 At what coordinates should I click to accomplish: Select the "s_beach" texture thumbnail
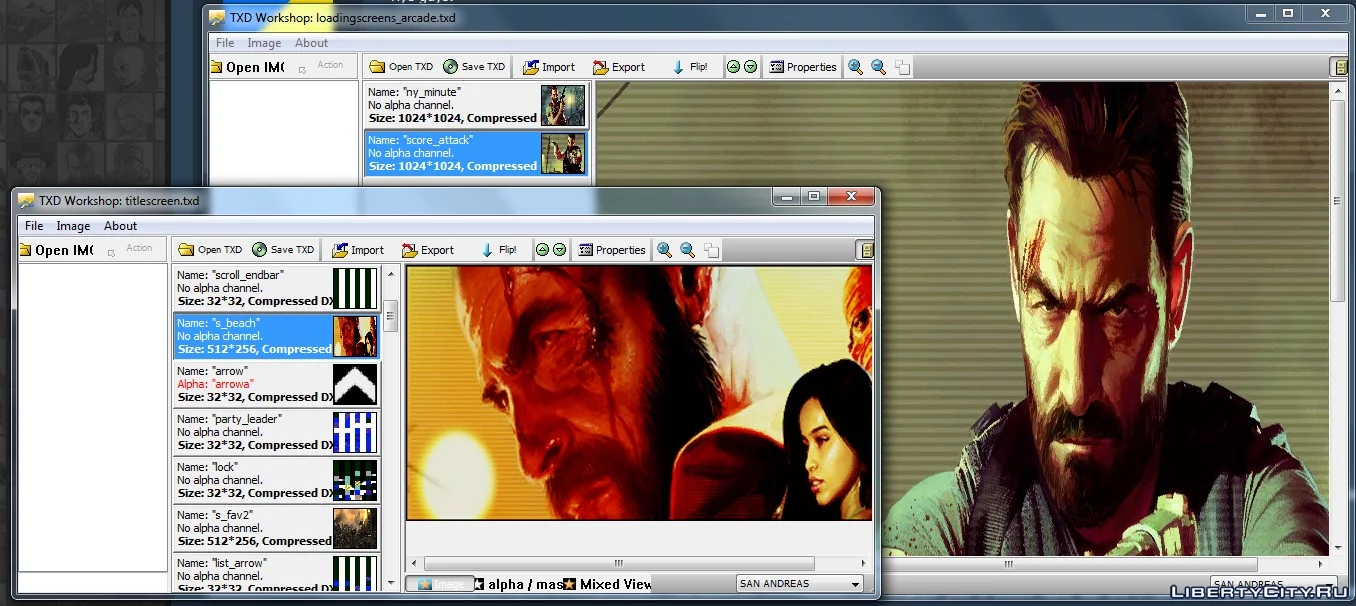(x=355, y=336)
